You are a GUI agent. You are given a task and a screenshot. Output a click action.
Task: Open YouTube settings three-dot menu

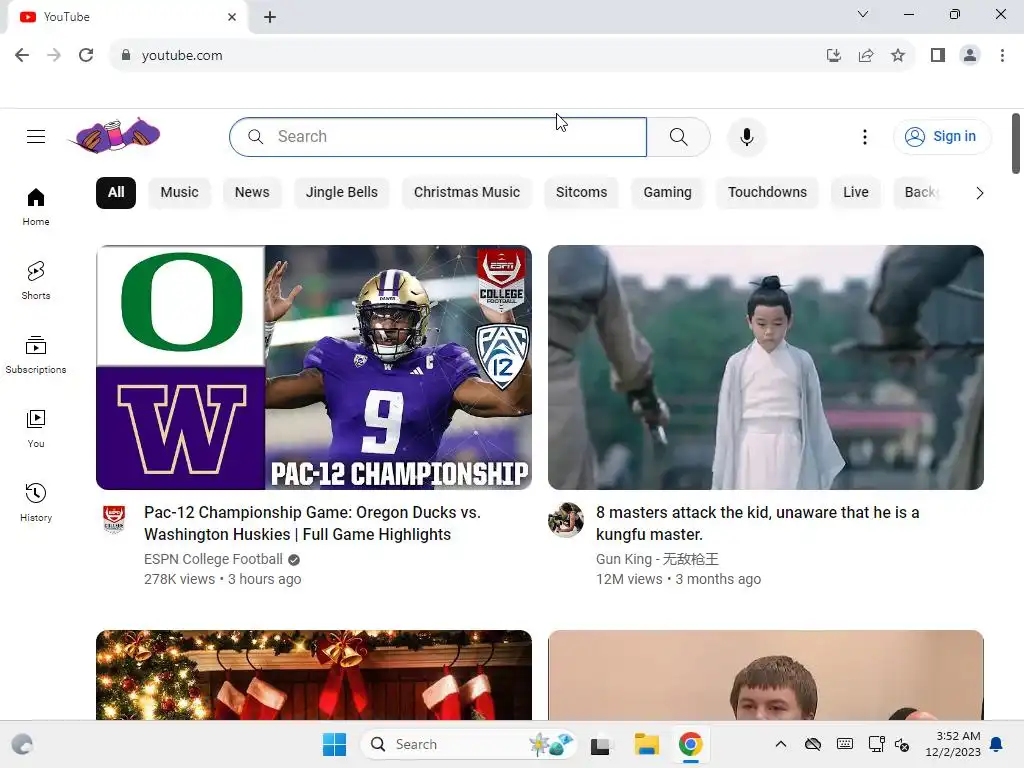[x=865, y=136]
